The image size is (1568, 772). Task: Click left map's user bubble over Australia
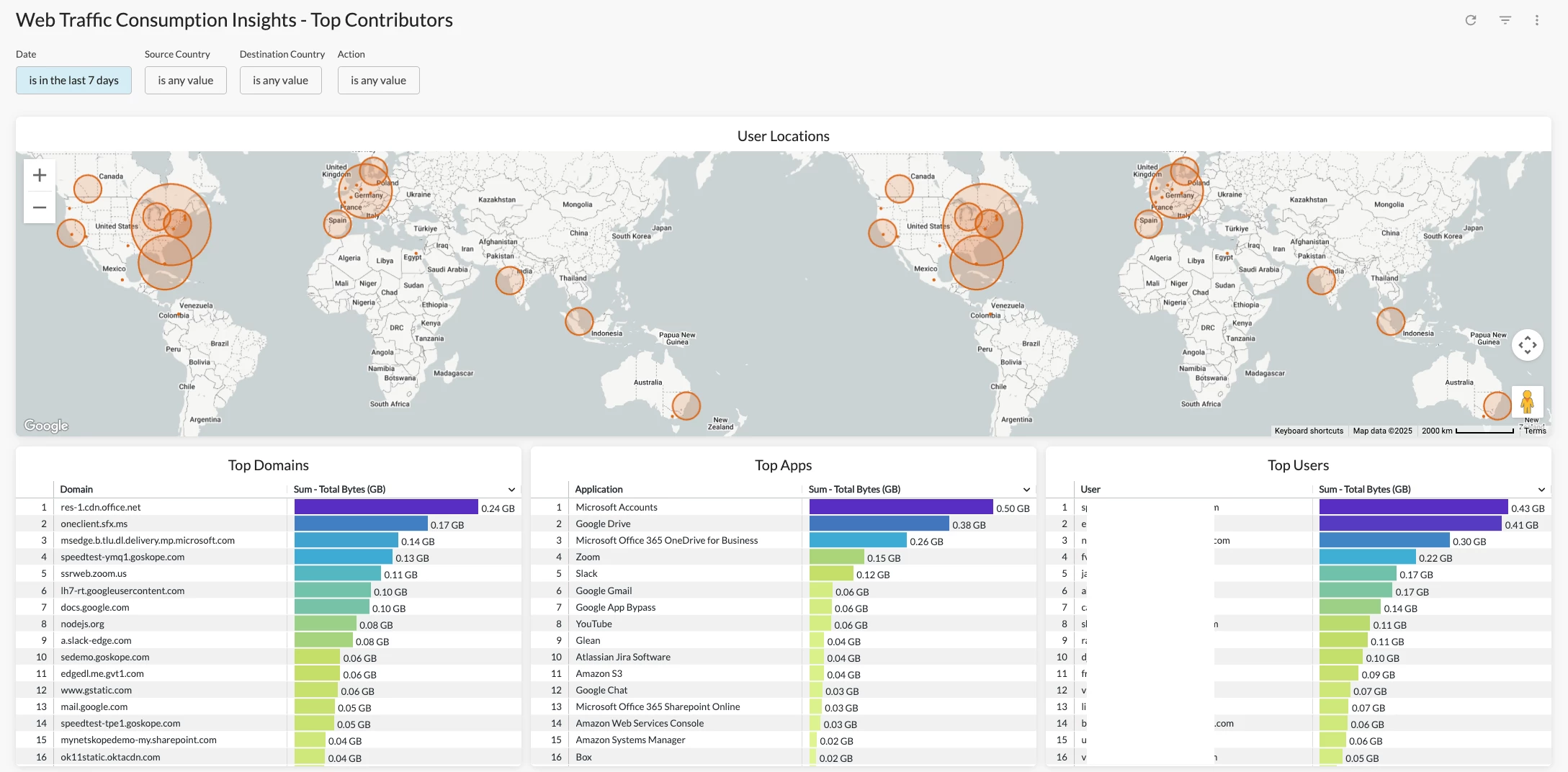pyautogui.click(x=686, y=406)
